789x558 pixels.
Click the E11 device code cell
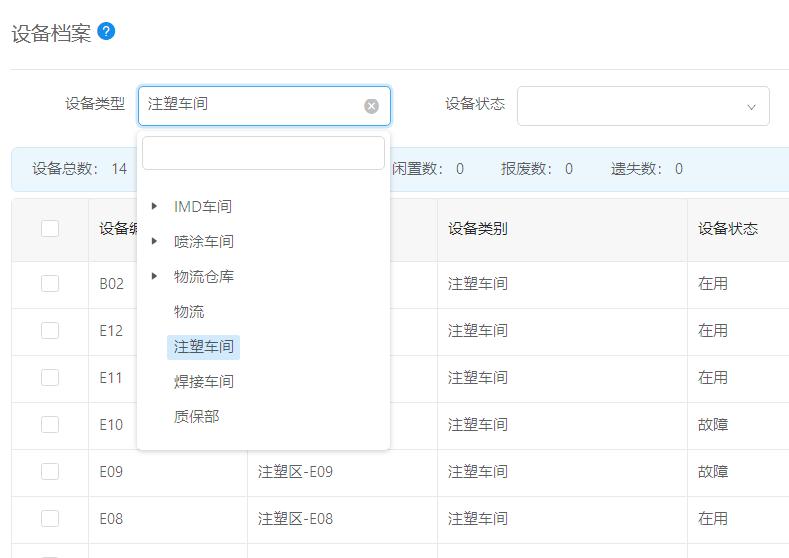click(x=111, y=378)
